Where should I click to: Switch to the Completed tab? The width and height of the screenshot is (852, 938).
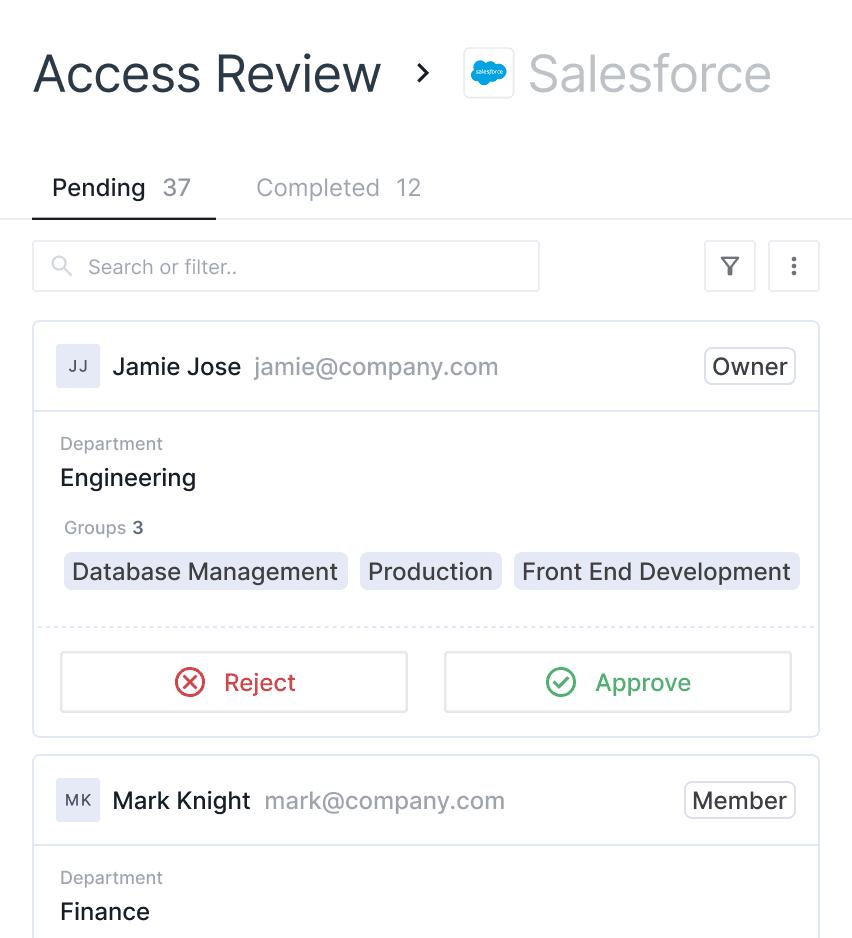click(x=338, y=188)
